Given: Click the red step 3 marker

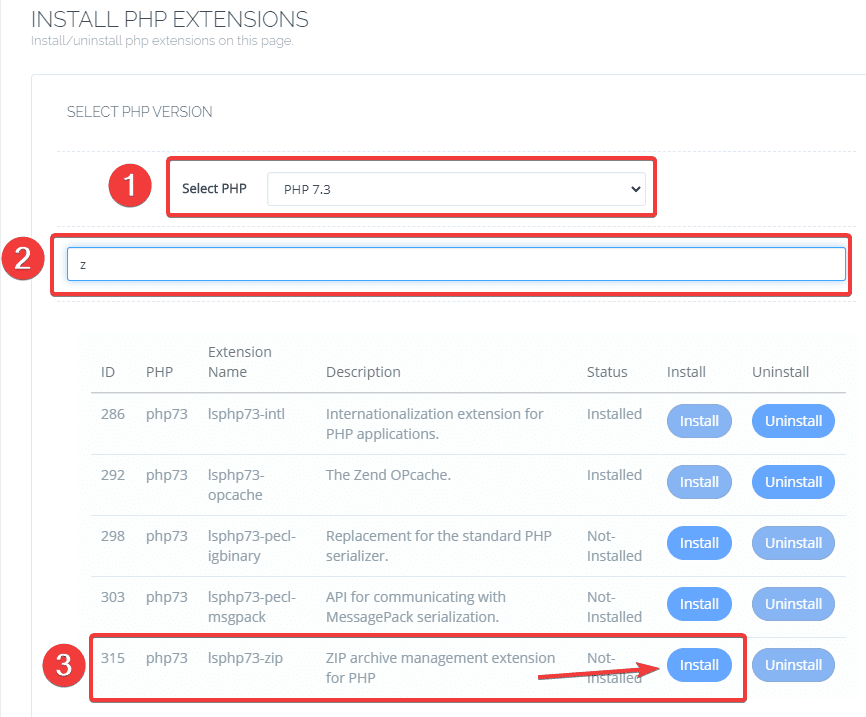Looking at the screenshot, I should click(x=62, y=666).
